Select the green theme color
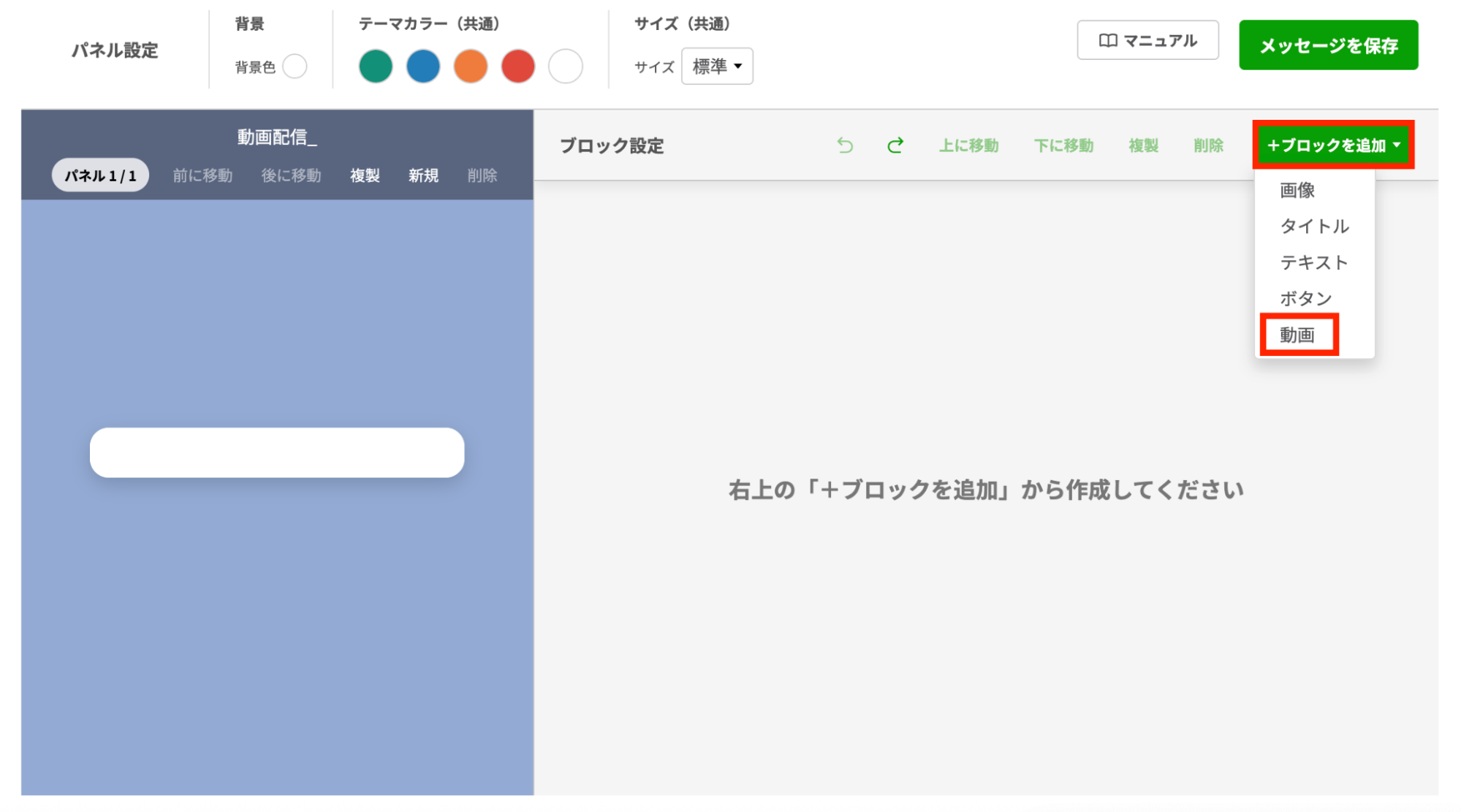The image size is (1461, 812). click(376, 67)
